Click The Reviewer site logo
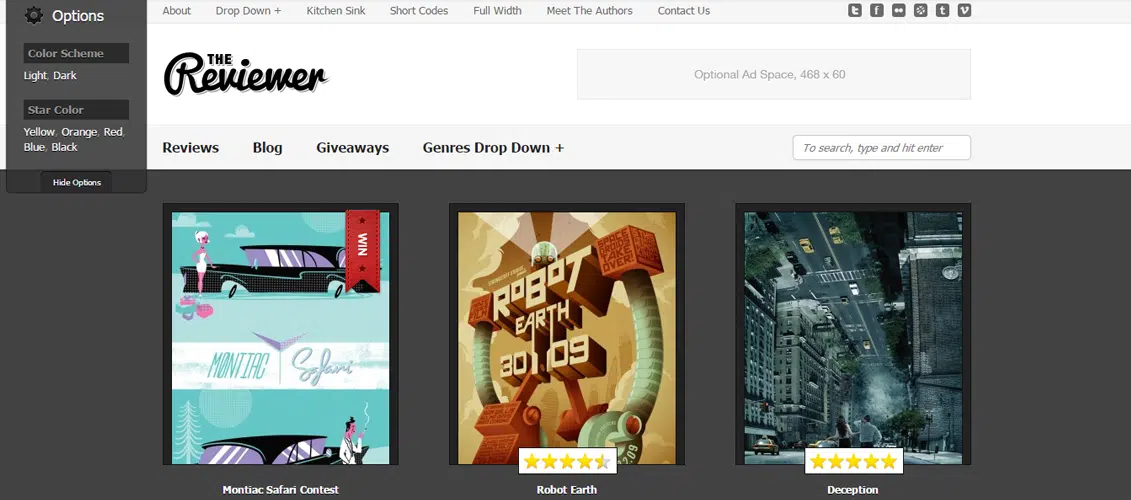Viewport: 1131px width, 500px height. click(246, 74)
